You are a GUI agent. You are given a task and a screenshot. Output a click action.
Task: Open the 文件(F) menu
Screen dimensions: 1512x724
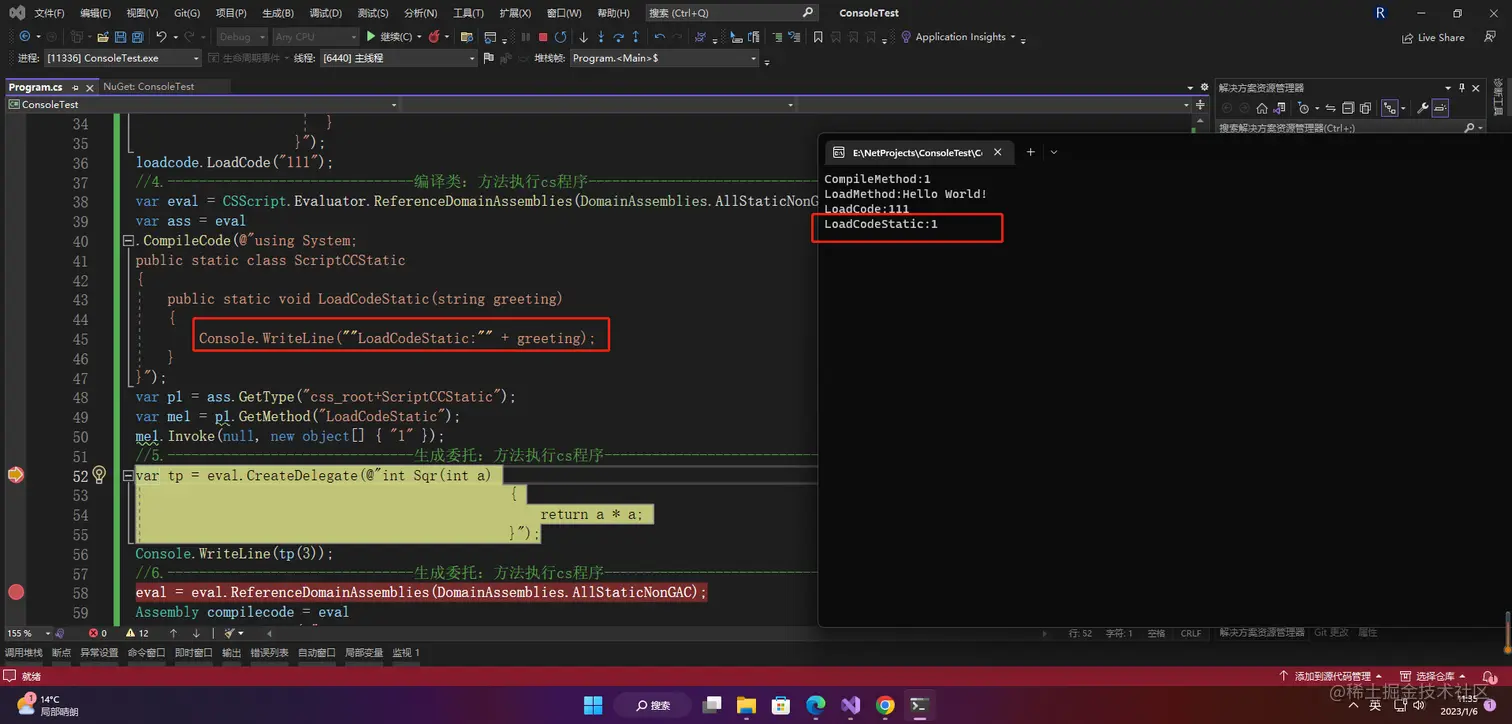49,13
